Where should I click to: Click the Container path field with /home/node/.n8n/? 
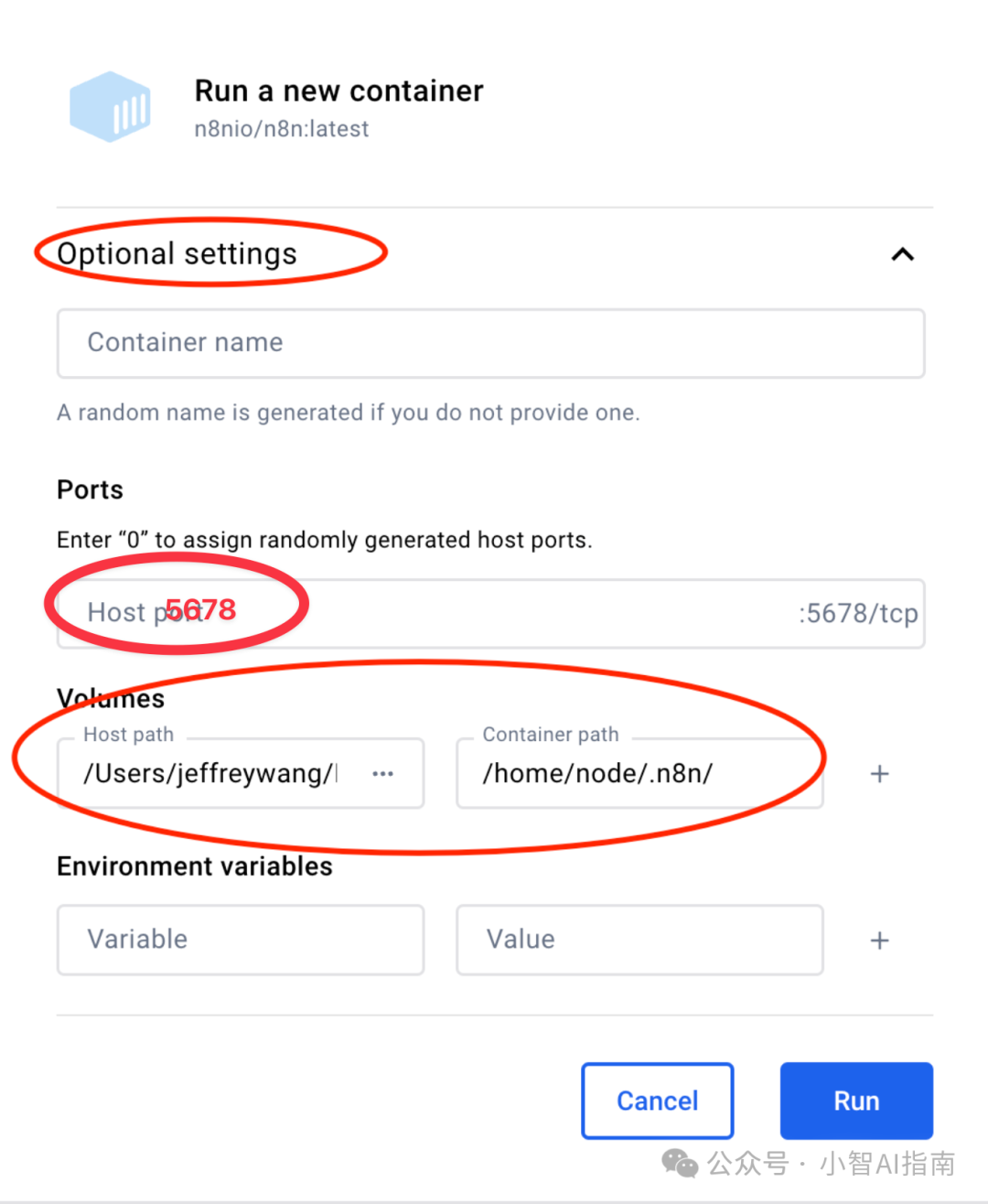pos(639,773)
